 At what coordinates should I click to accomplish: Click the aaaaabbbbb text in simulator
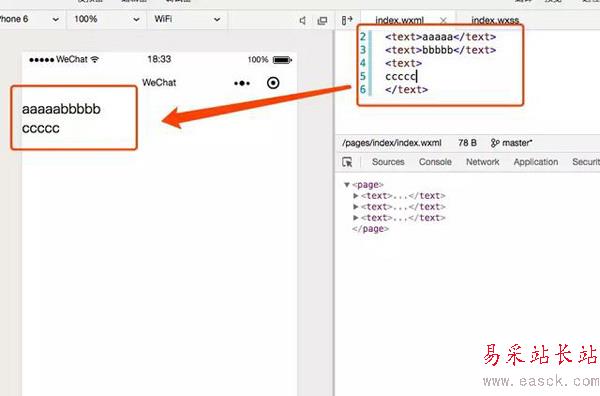click(x=61, y=109)
